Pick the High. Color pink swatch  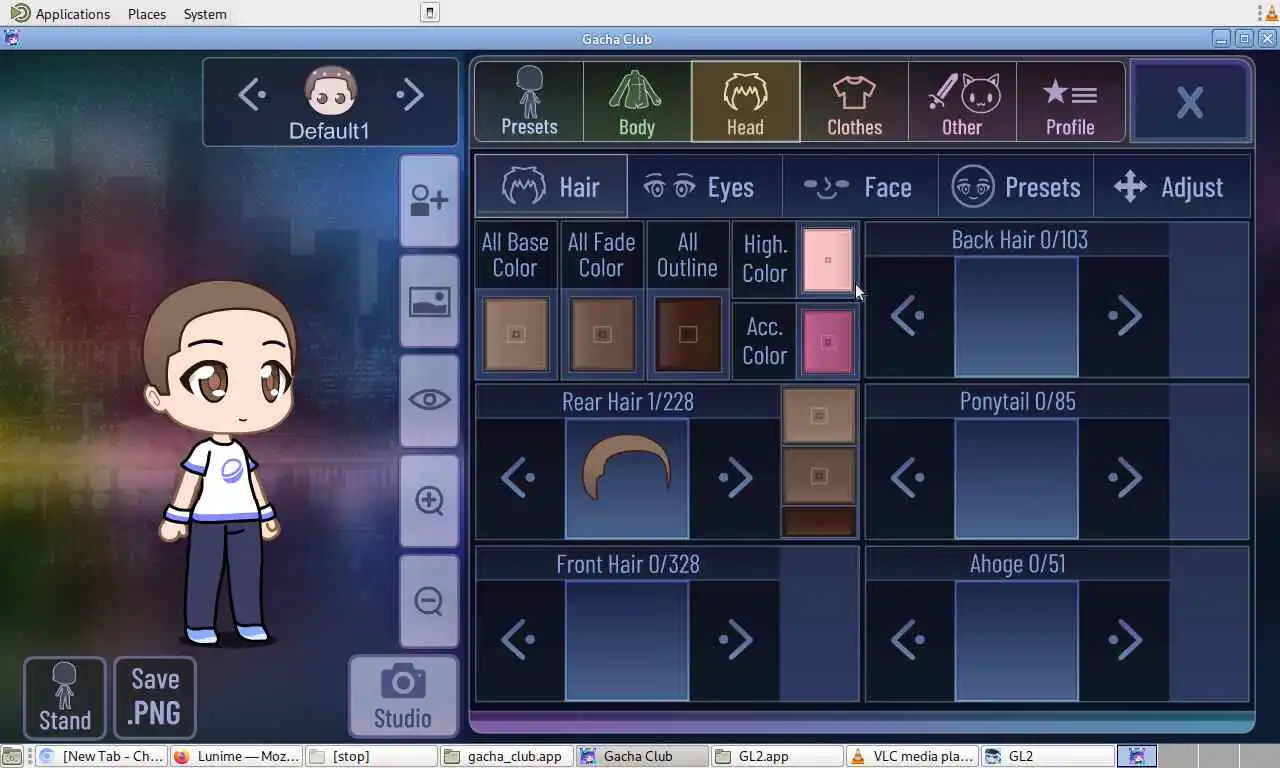click(828, 260)
